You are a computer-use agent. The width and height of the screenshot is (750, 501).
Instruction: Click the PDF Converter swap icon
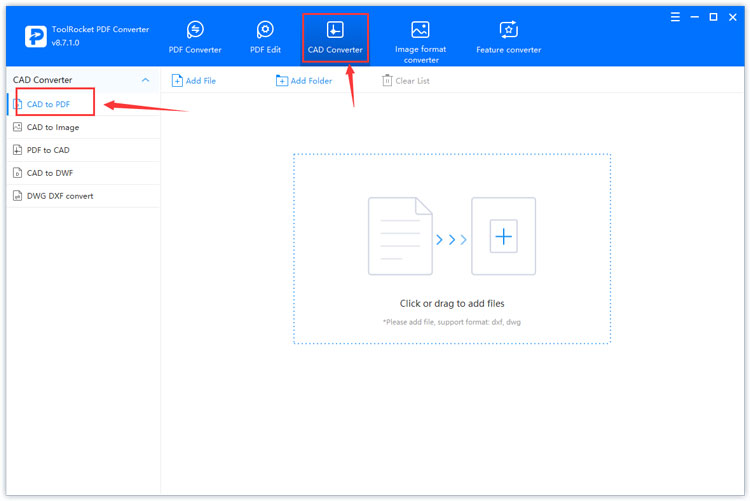(195, 30)
